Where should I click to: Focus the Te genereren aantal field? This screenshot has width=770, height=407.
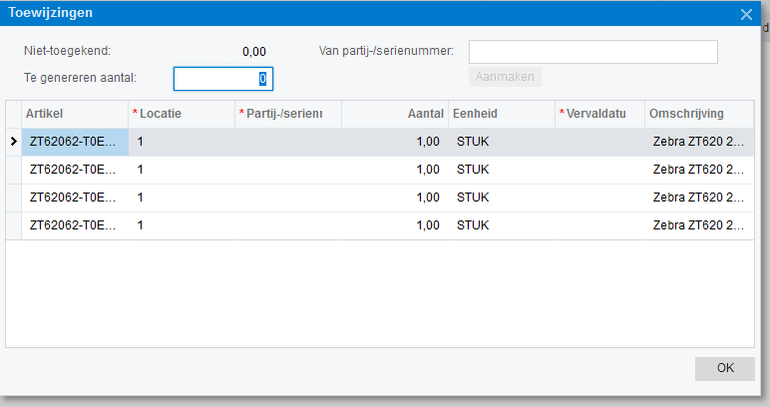[x=223, y=78]
